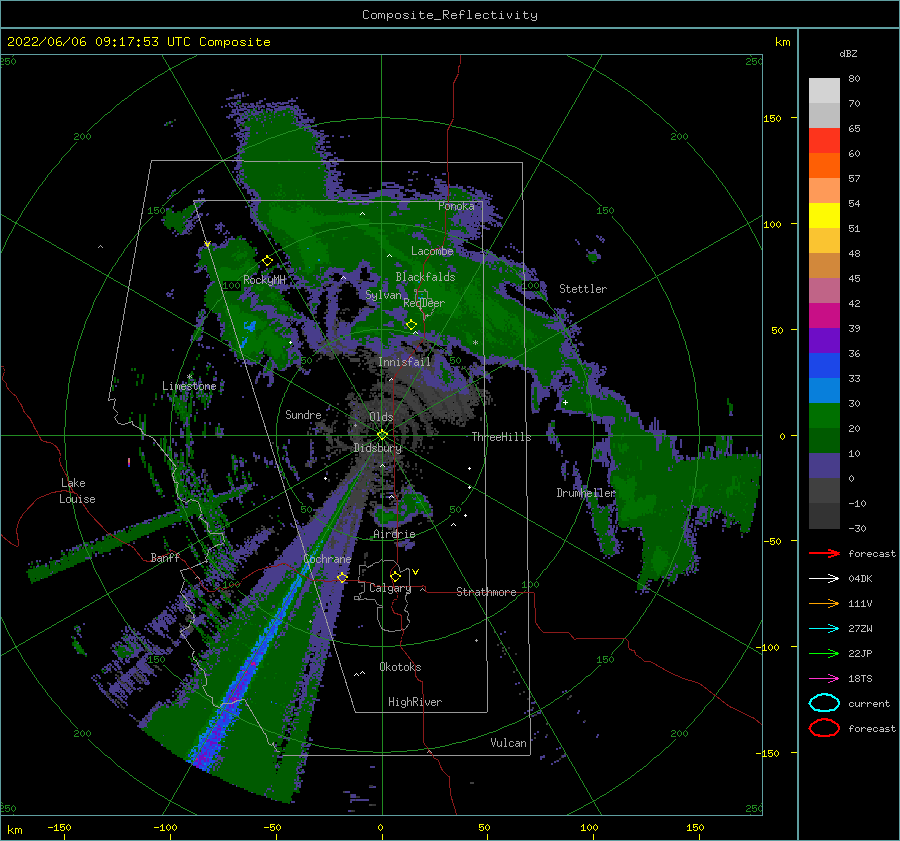Click the red forecast ellipse icon
The height and width of the screenshot is (841, 900).
pos(824,728)
